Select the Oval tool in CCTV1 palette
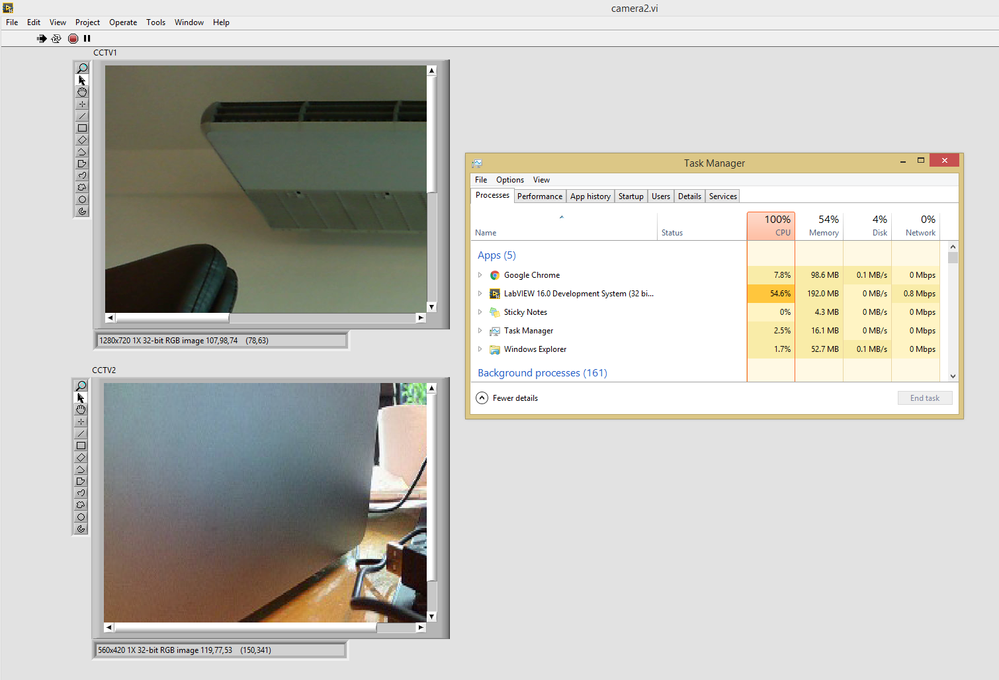This screenshot has width=999, height=680. pyautogui.click(x=82, y=199)
